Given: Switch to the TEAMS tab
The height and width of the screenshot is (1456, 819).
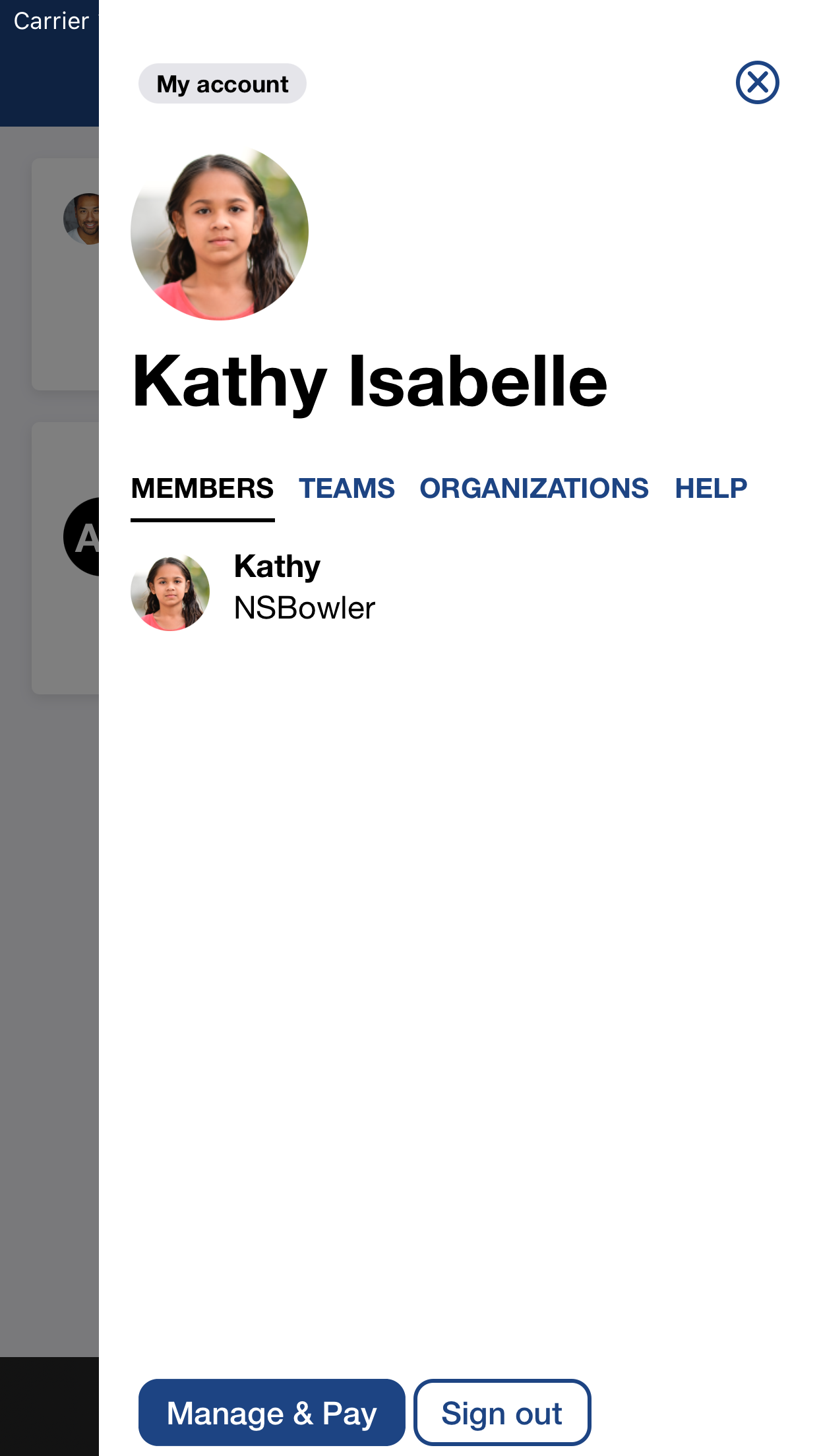Looking at the screenshot, I should 347,489.
